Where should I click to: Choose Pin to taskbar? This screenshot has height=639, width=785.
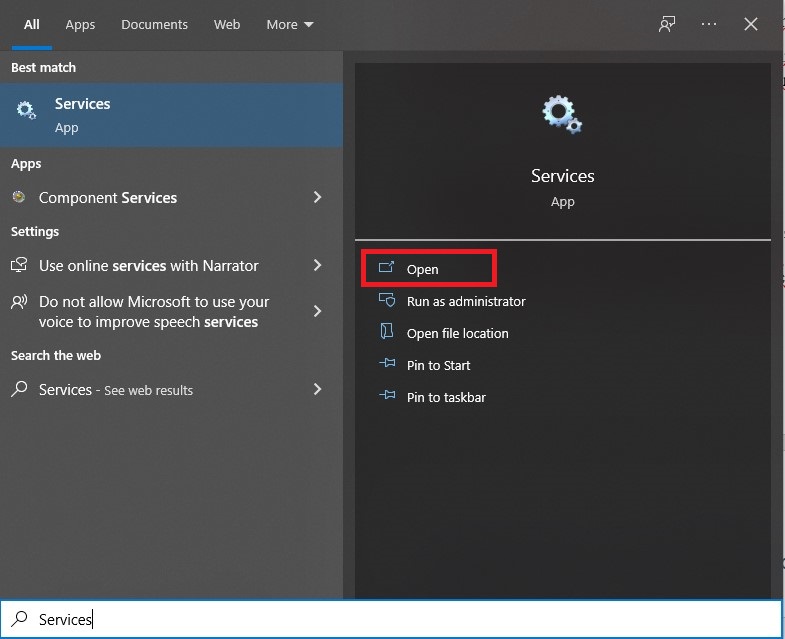pos(446,398)
